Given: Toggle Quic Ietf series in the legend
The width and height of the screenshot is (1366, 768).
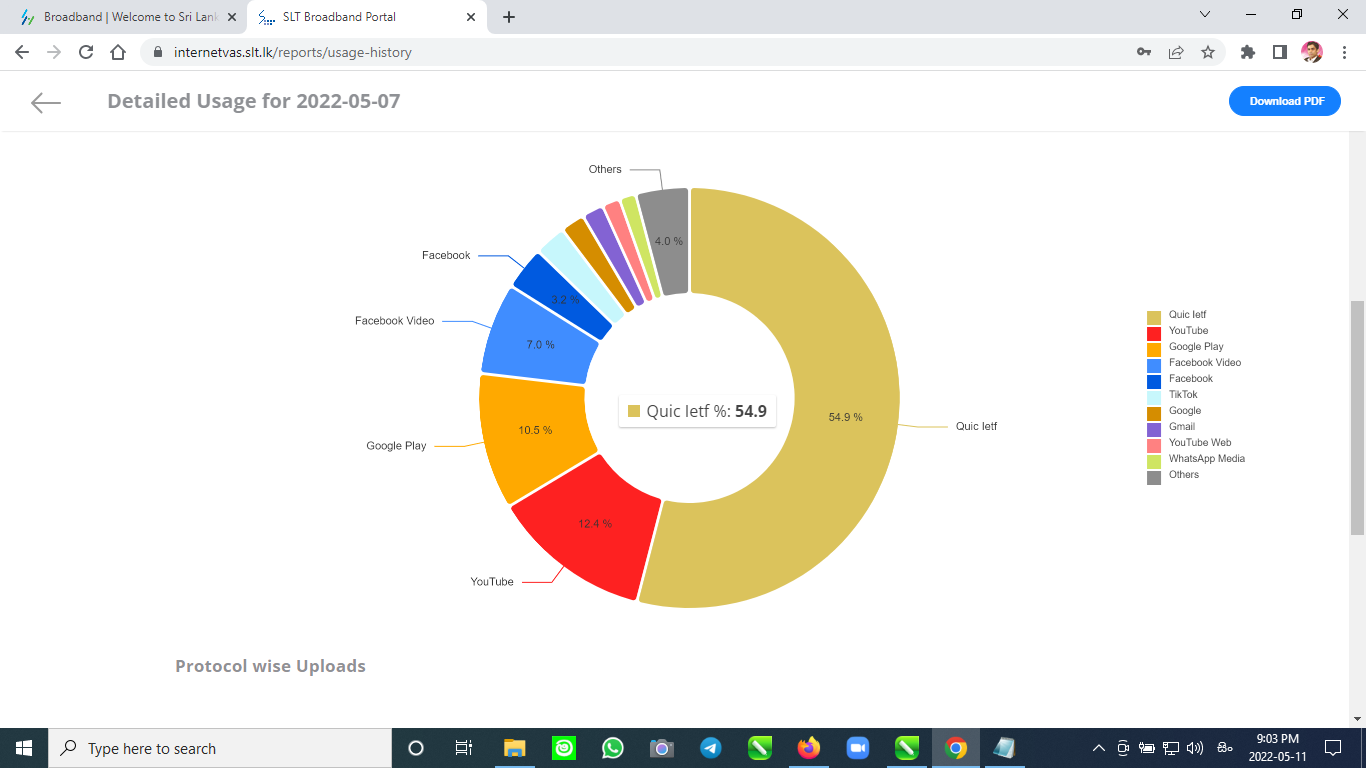Looking at the screenshot, I should [x=1177, y=315].
